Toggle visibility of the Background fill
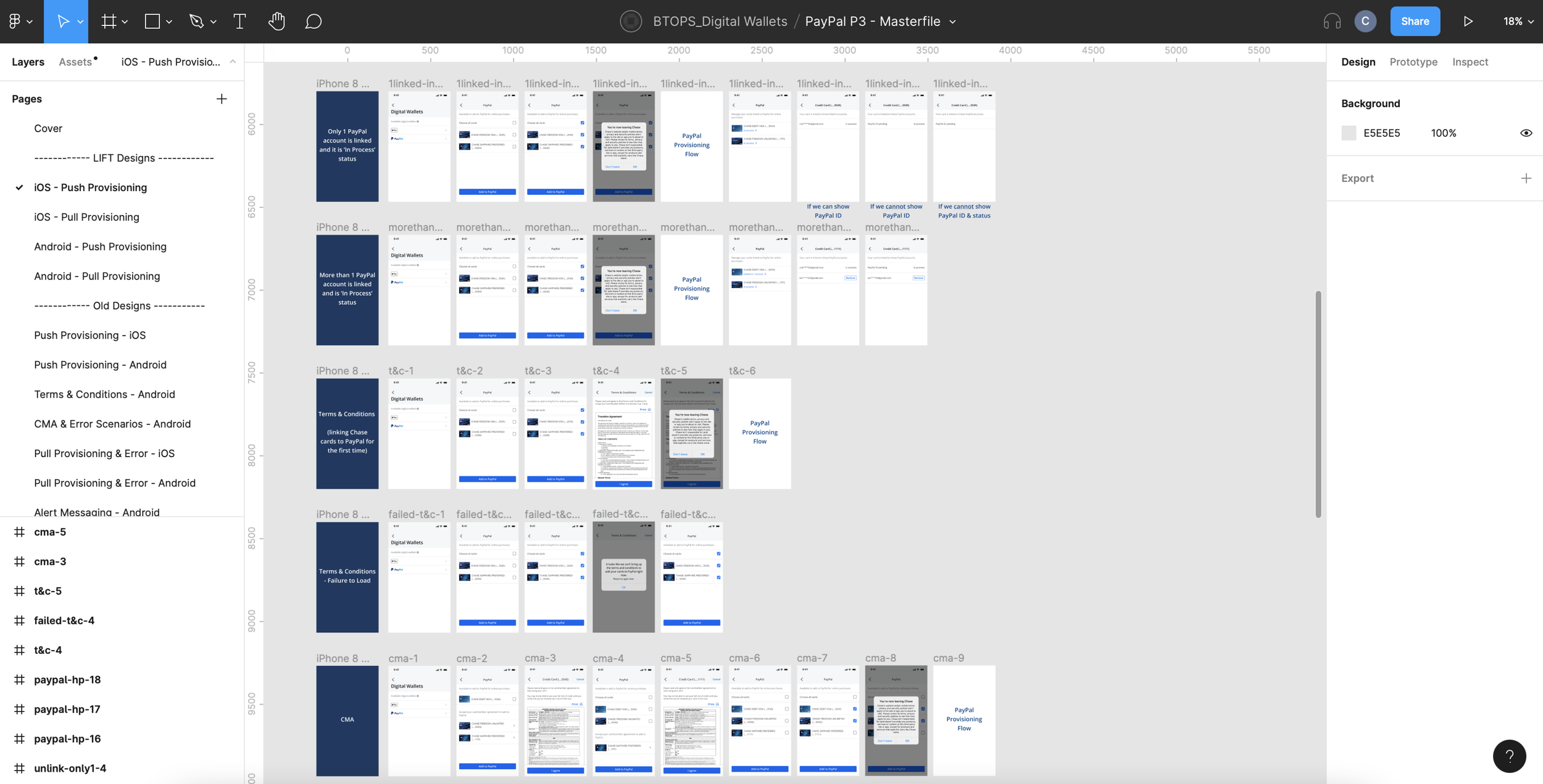Image resolution: width=1543 pixels, height=784 pixels. [x=1525, y=133]
